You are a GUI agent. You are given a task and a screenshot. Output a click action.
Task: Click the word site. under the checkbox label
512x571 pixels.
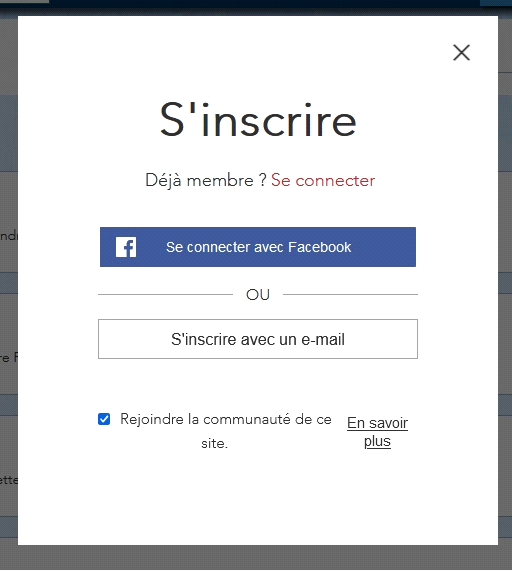[214, 443]
